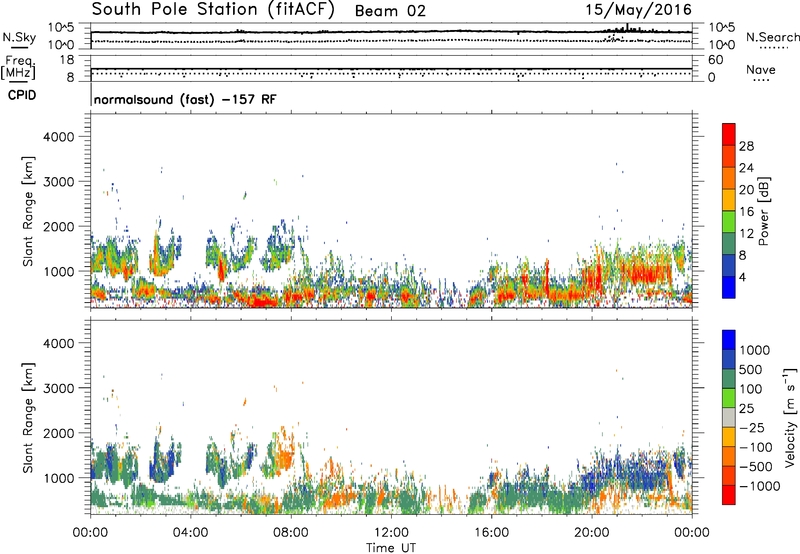Click the "04:00" time tick label
Image resolution: width=800 pixels, height=554 pixels.
point(190,533)
